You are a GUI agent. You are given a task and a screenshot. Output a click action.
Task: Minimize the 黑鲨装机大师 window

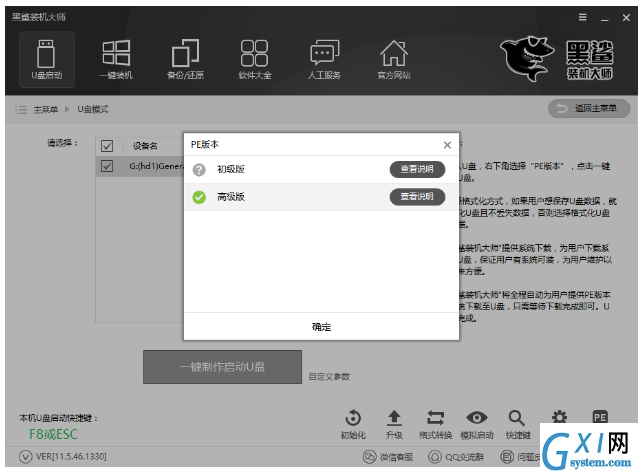click(x=605, y=18)
